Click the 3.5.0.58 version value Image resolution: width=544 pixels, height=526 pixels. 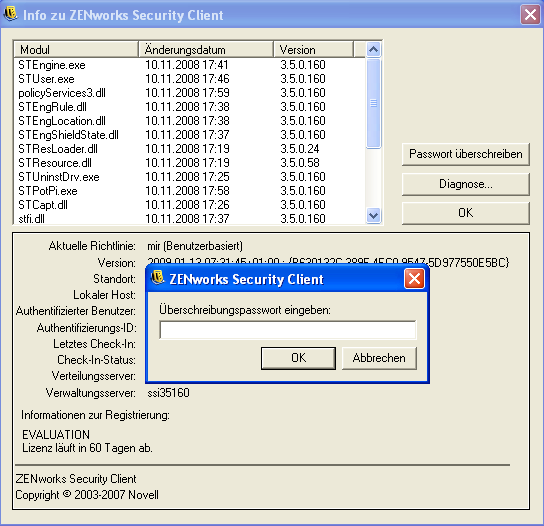tap(300, 163)
